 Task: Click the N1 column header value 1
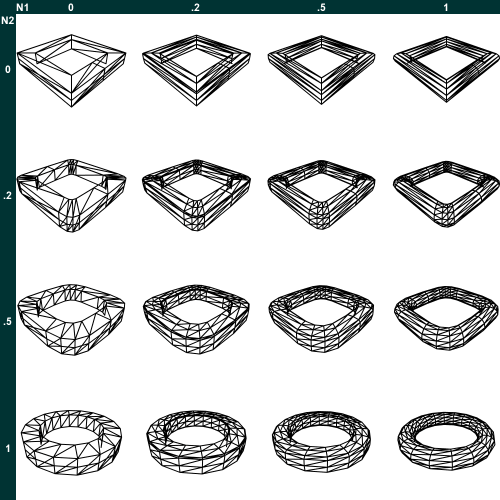pos(446,7)
